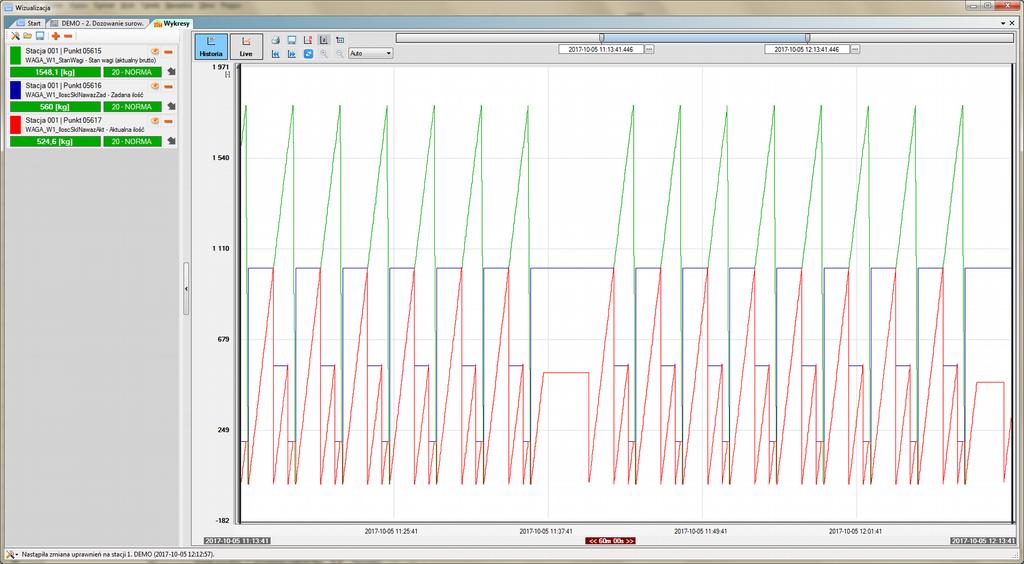Image resolution: width=1024 pixels, height=564 pixels.
Task: Collapse the left panel with the splitter arrow
Action: click(x=186, y=288)
